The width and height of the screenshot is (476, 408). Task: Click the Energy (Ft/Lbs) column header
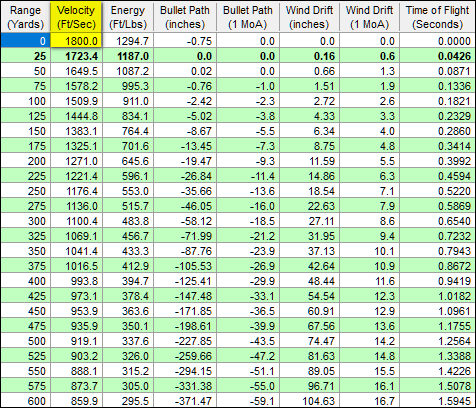(x=128, y=17)
